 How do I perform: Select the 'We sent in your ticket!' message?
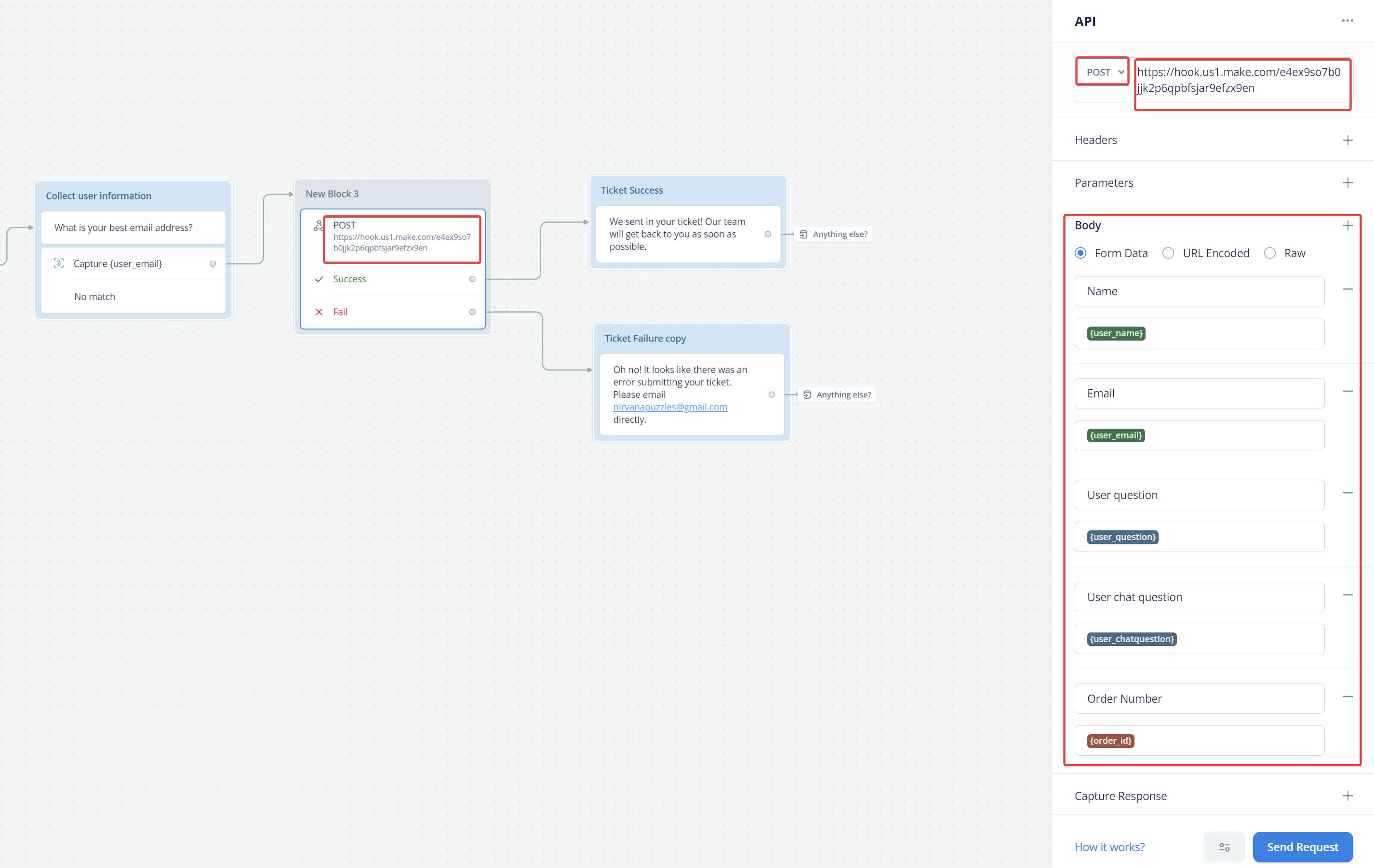[688, 235]
